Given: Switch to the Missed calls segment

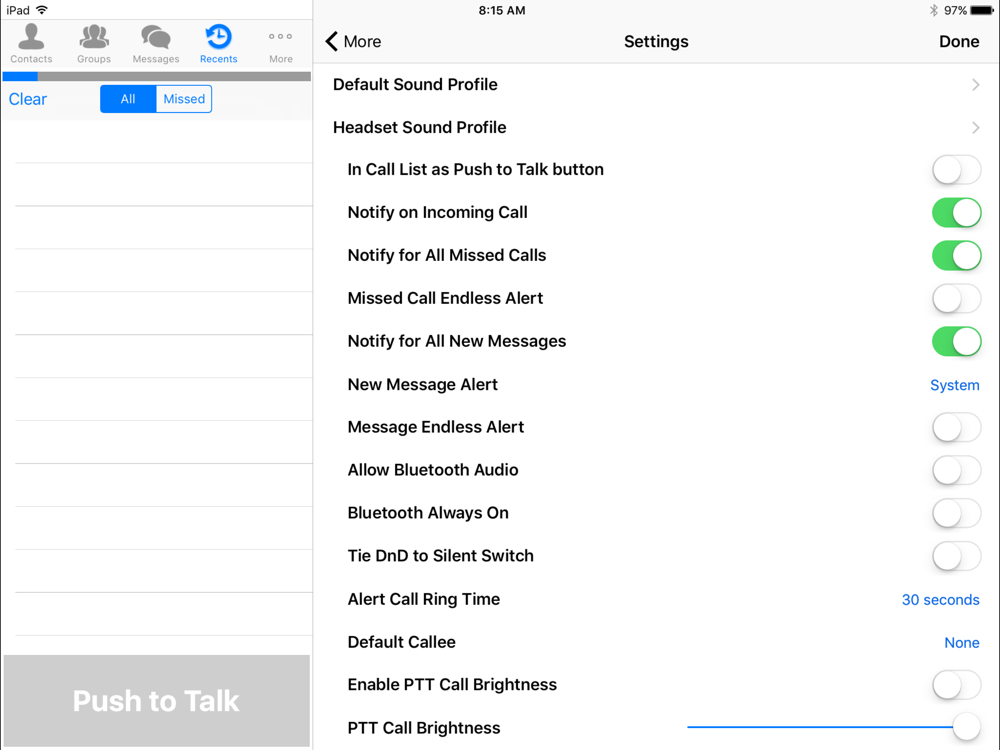Looking at the screenshot, I should pyautogui.click(x=184, y=99).
